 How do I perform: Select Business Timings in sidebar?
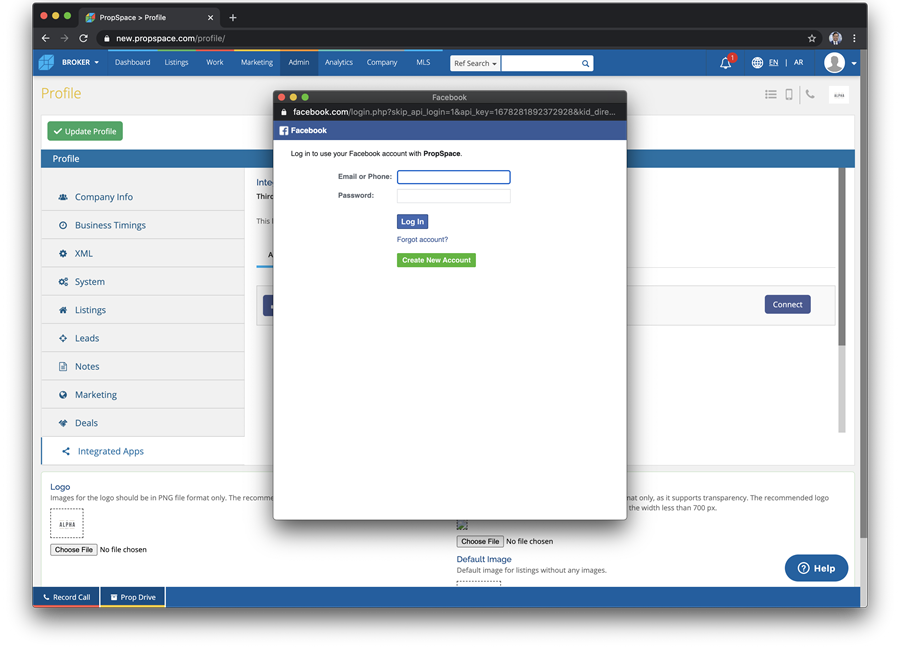143,225
